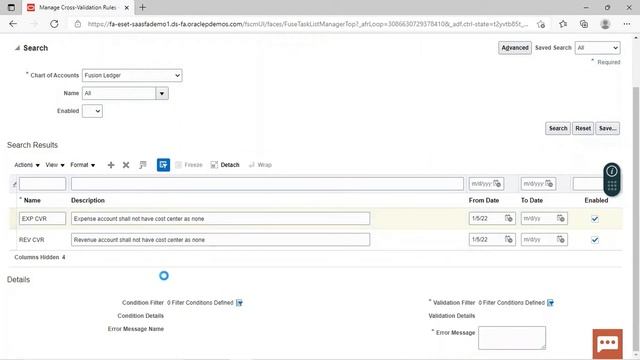Image resolution: width=640 pixels, height=360 pixels.
Task: Click the Condition Filter funnel icon
Action: tap(240, 303)
